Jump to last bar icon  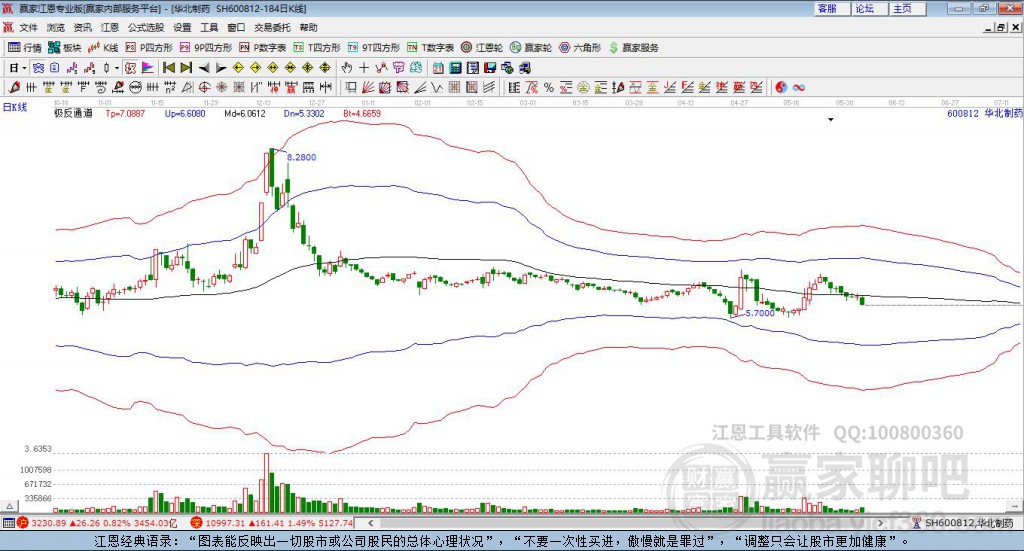click(x=186, y=68)
